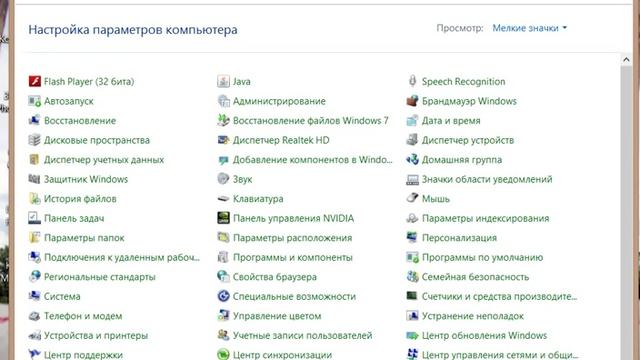Click the Устройства и принтеры icon

point(35,336)
